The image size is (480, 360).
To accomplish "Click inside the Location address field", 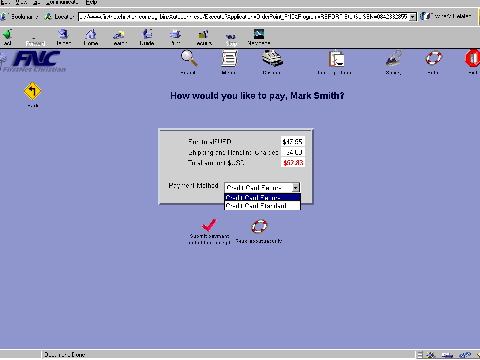I will point(243,16).
